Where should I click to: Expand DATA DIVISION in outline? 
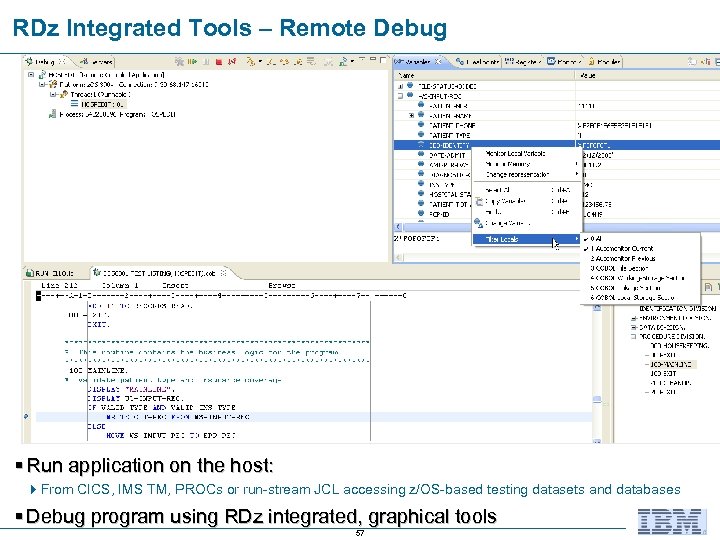pos(634,327)
